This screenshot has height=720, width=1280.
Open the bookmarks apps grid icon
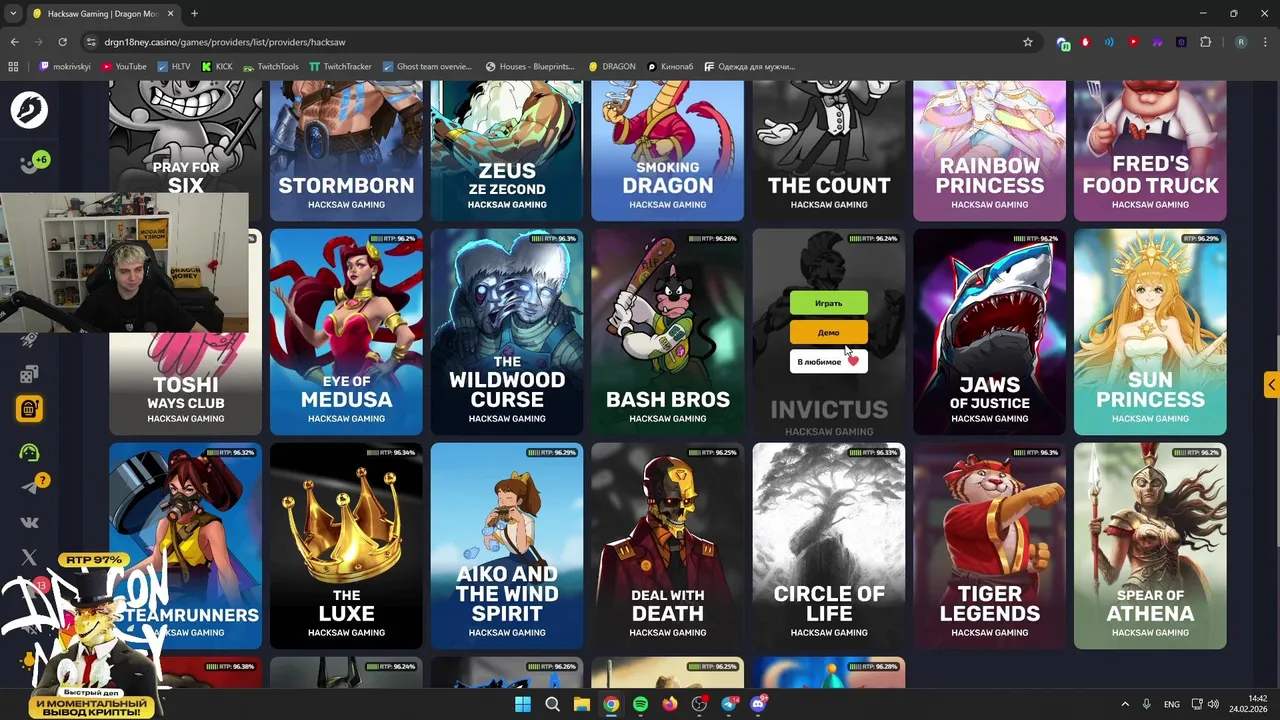(13, 66)
